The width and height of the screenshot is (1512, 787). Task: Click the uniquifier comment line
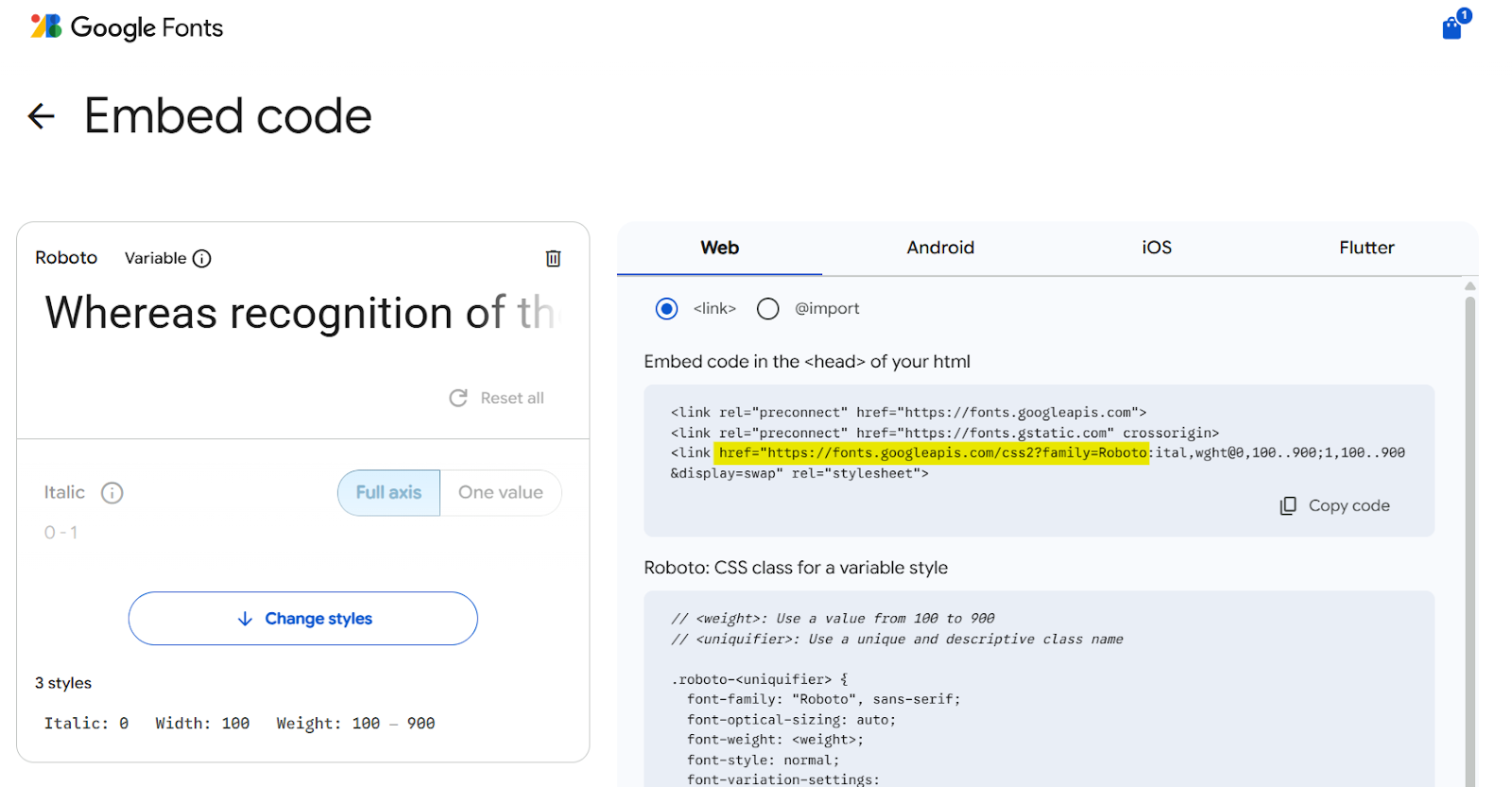[x=897, y=640]
